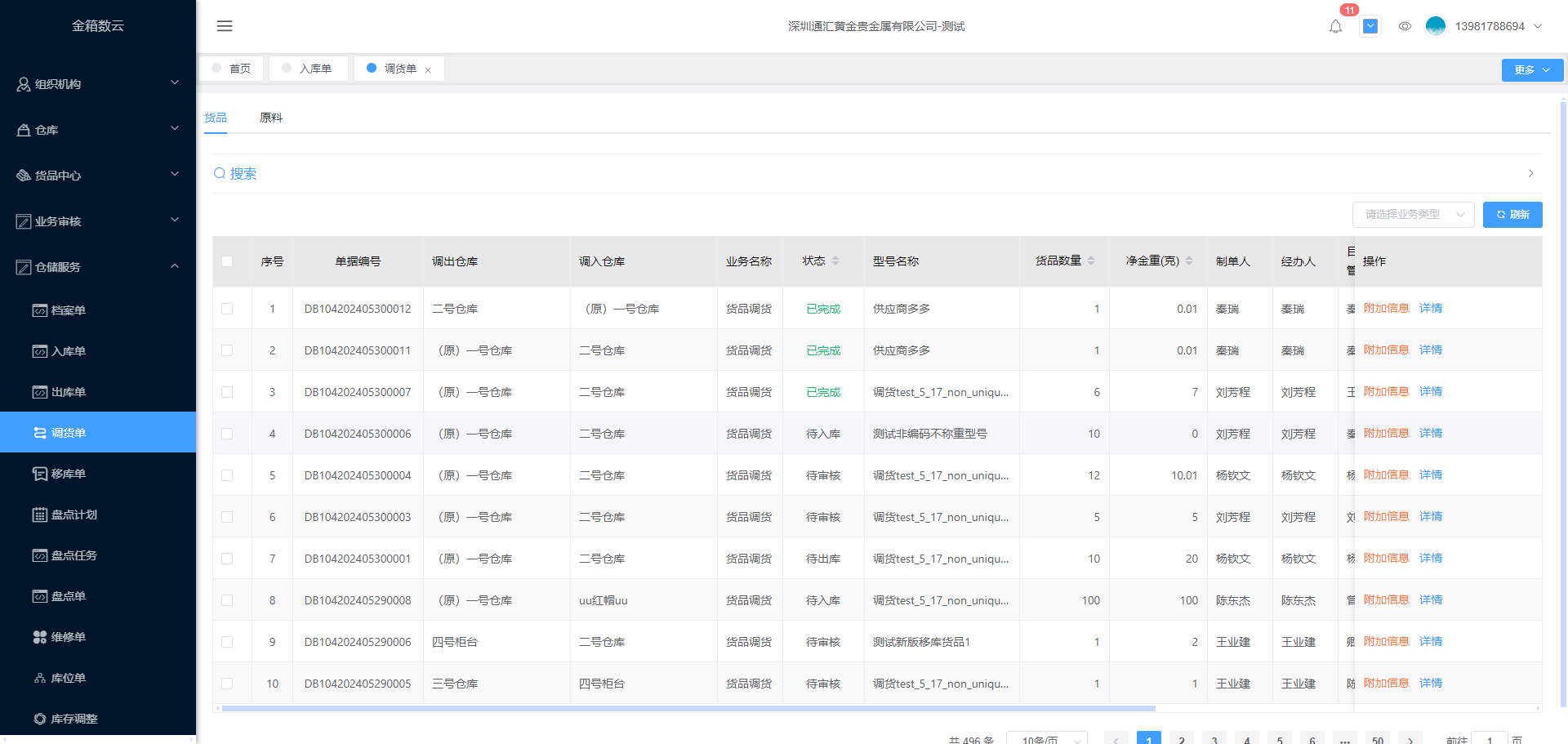Sort by 净金重(克) column arrows

(x=1189, y=261)
